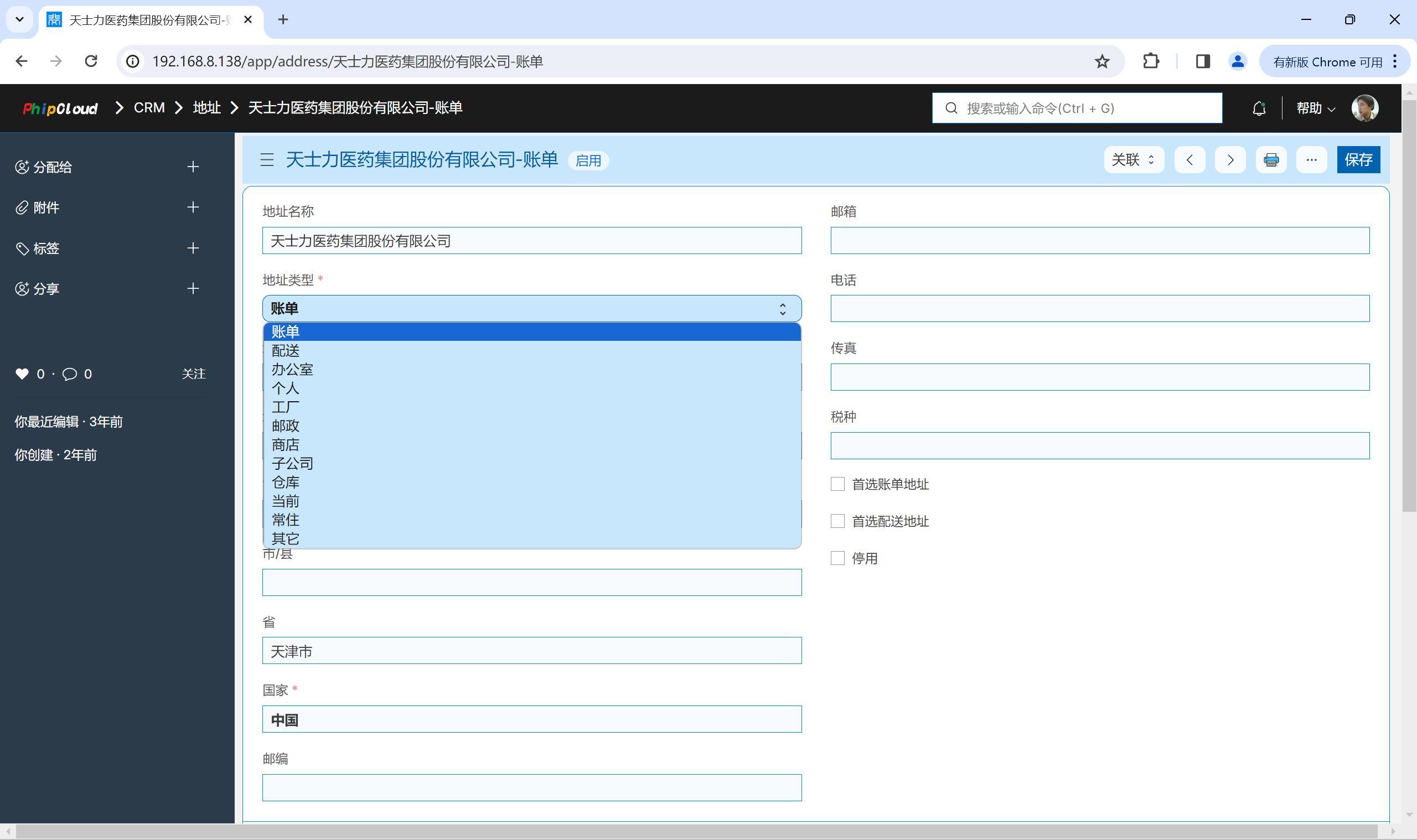Select 子公司 option
The height and width of the screenshot is (840, 1417).
(531, 463)
